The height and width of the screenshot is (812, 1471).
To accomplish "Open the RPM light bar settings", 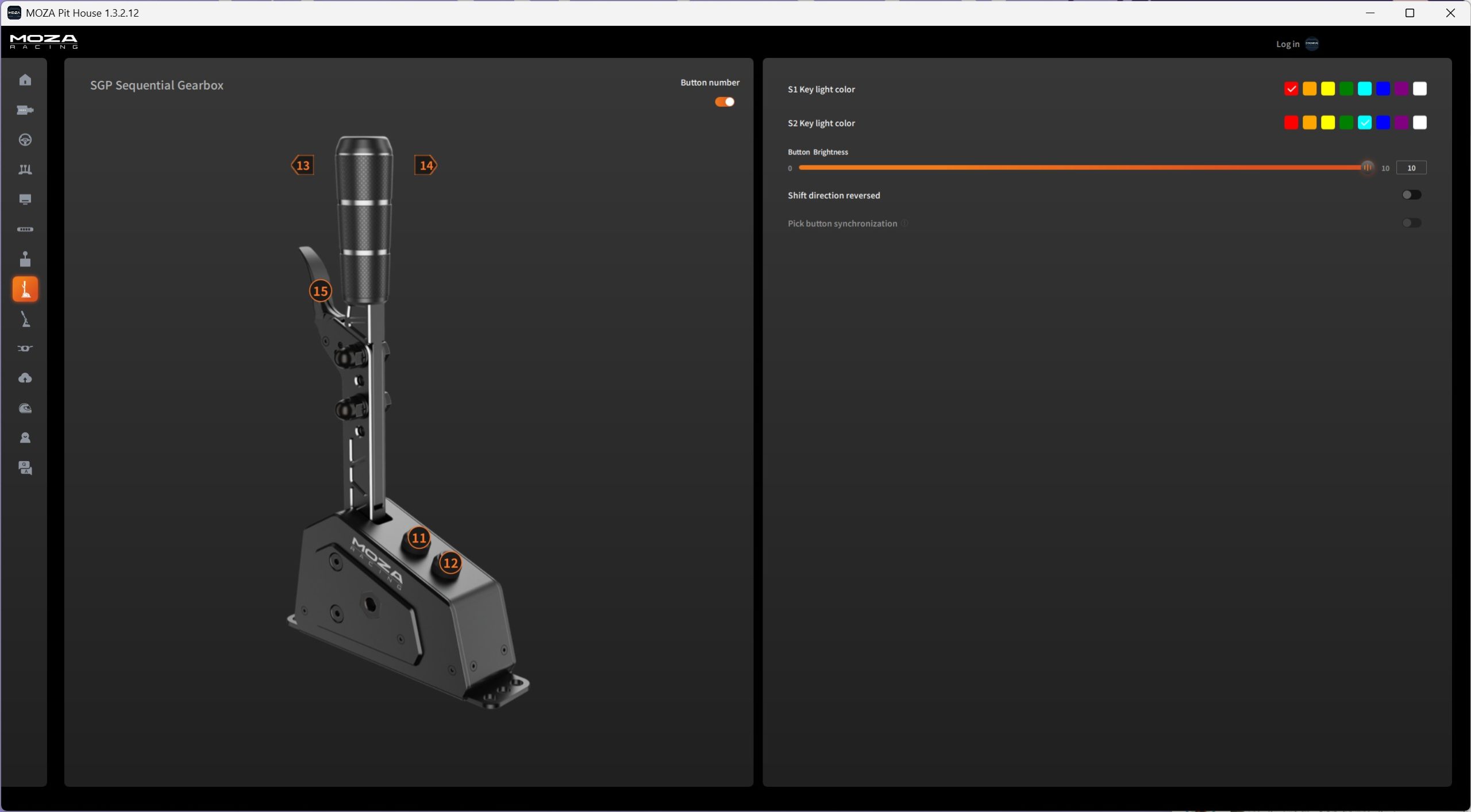I will coord(25,229).
